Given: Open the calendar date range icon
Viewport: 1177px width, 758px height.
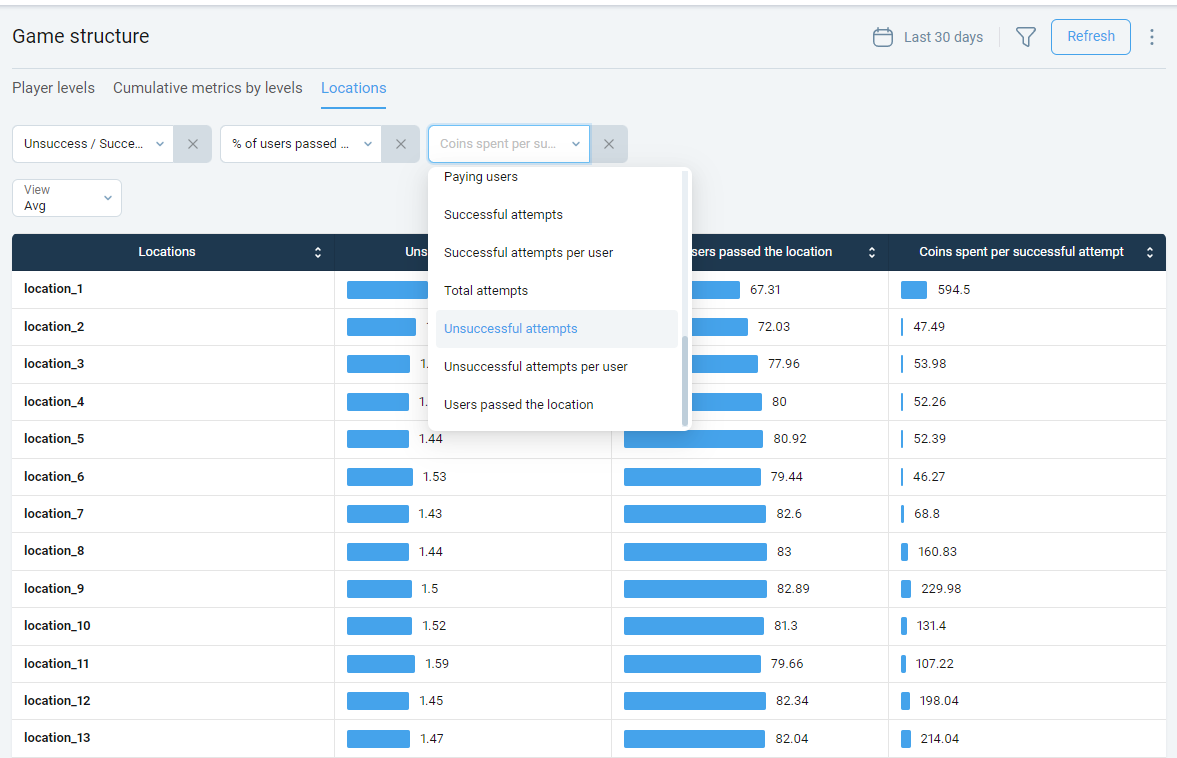Looking at the screenshot, I should coord(882,37).
